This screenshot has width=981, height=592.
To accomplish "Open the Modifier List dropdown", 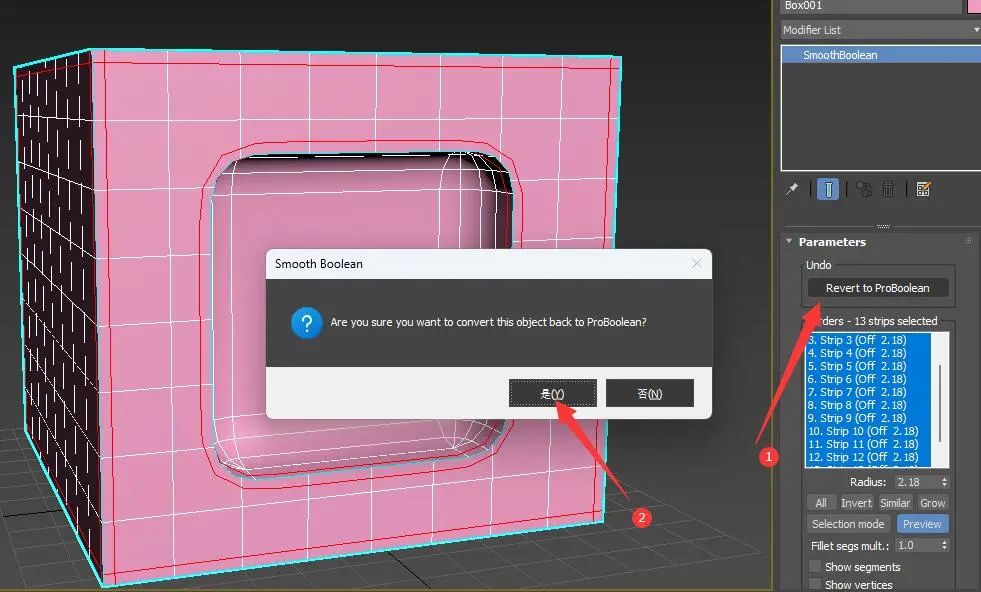I will point(881,29).
